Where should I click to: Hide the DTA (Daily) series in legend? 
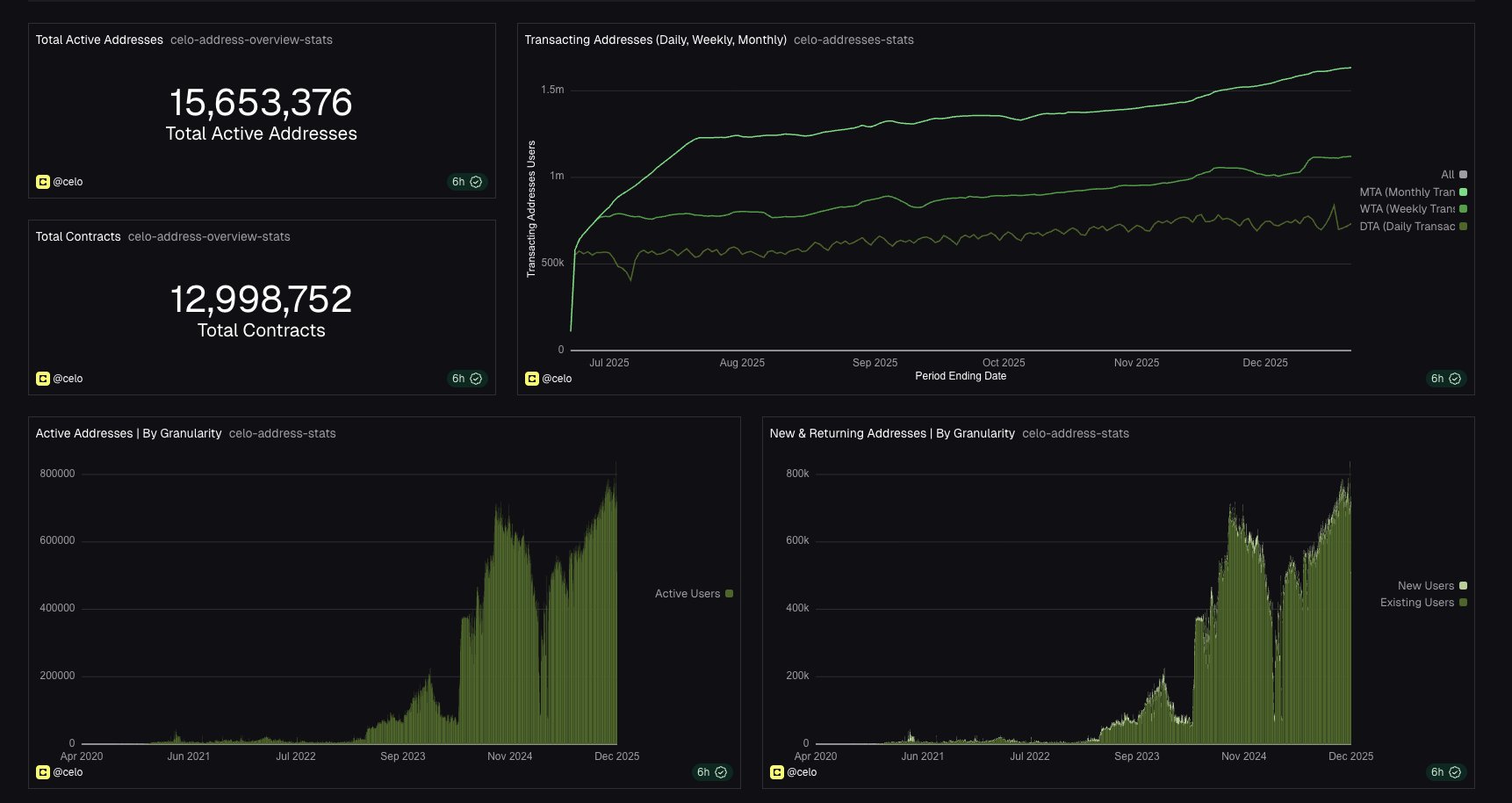[1407, 227]
